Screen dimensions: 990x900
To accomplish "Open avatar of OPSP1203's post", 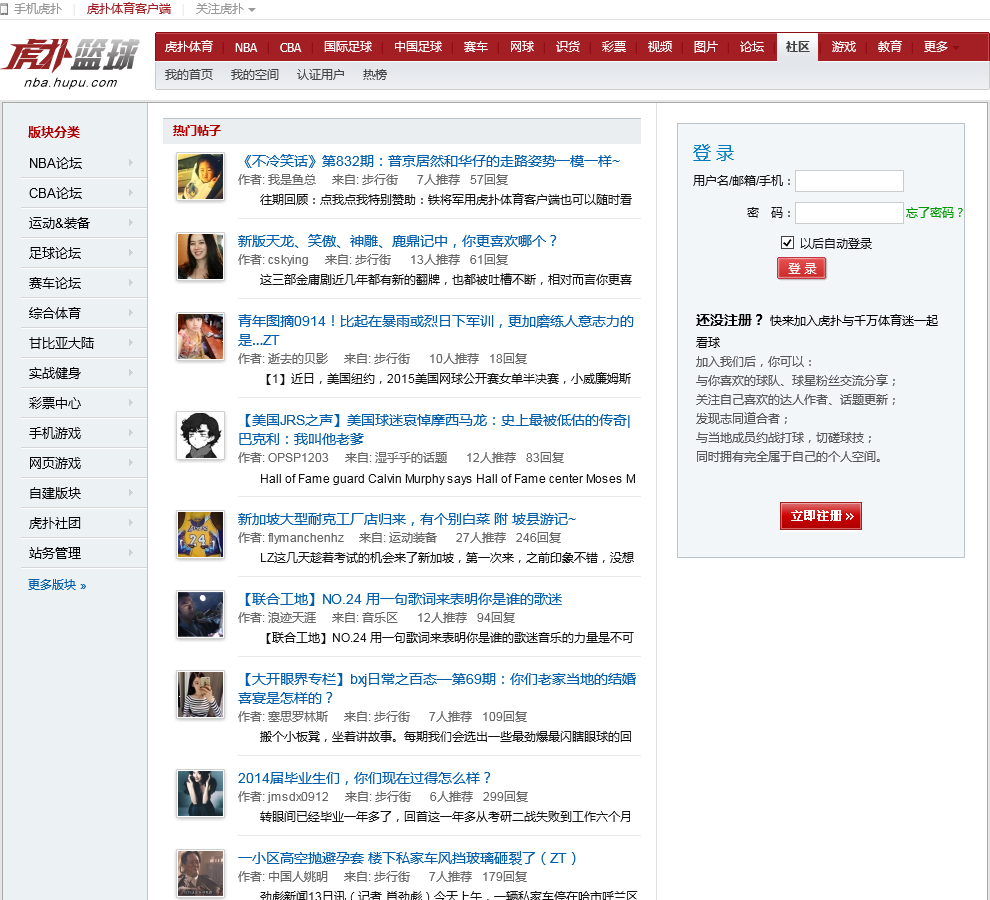I will tap(200, 436).
